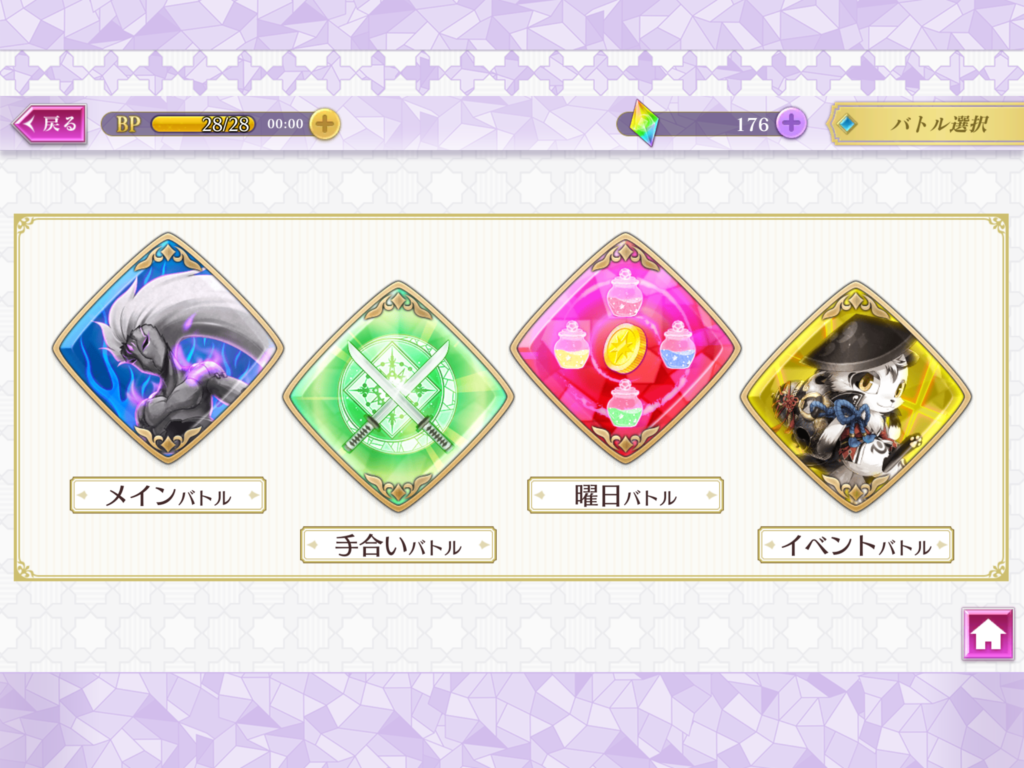Click the 00:00 BP recovery timer
Image resolution: width=1024 pixels, height=768 pixels.
coord(285,123)
